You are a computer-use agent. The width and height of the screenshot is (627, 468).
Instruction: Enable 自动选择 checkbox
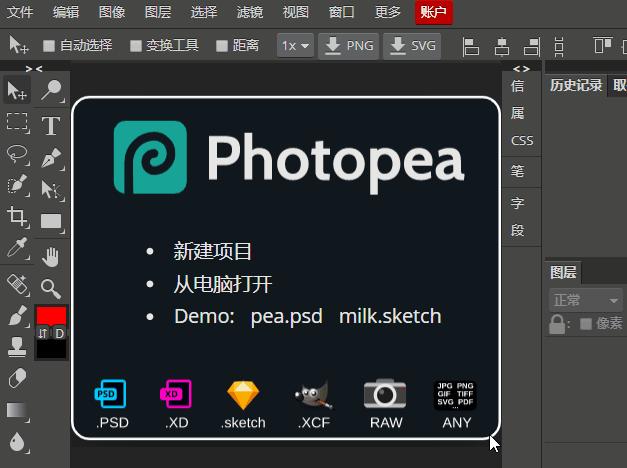(x=49, y=46)
